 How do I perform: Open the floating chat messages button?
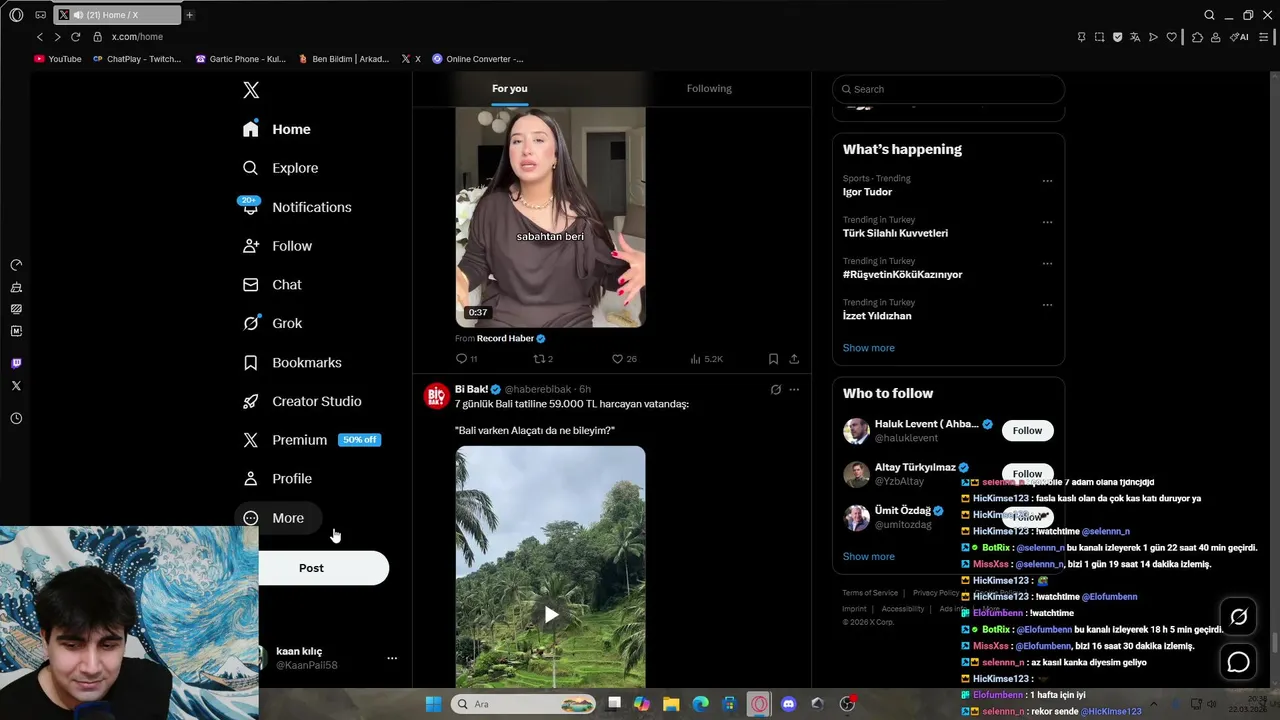coord(1239,662)
